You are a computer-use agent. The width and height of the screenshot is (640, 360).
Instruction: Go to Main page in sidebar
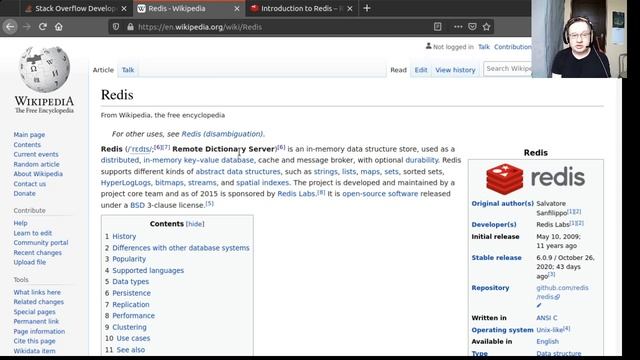tap(29, 135)
